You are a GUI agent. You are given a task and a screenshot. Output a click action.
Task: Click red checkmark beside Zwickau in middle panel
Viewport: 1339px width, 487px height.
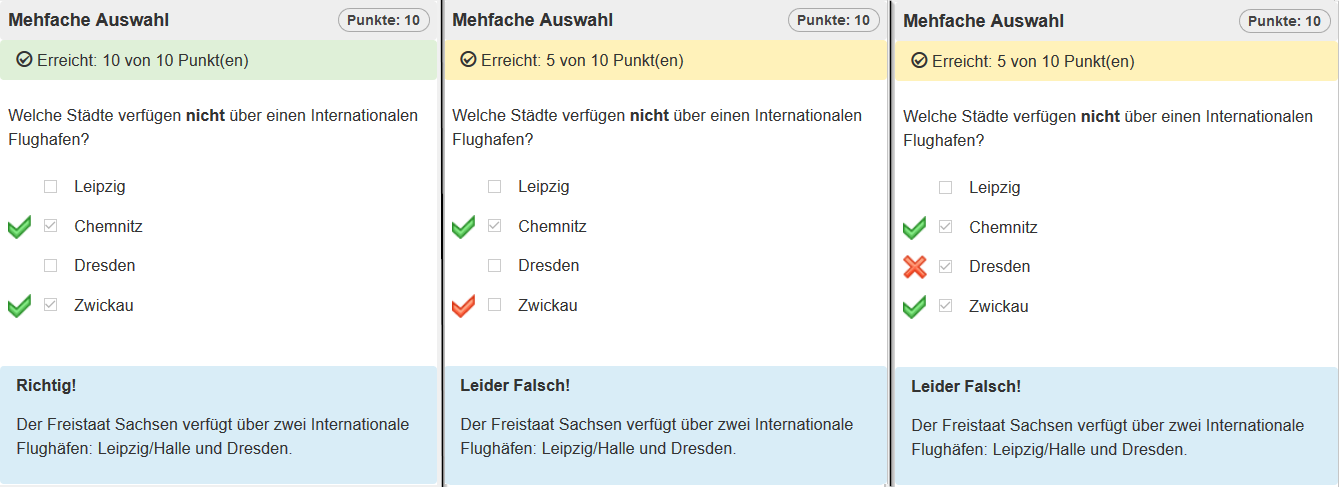(x=463, y=306)
